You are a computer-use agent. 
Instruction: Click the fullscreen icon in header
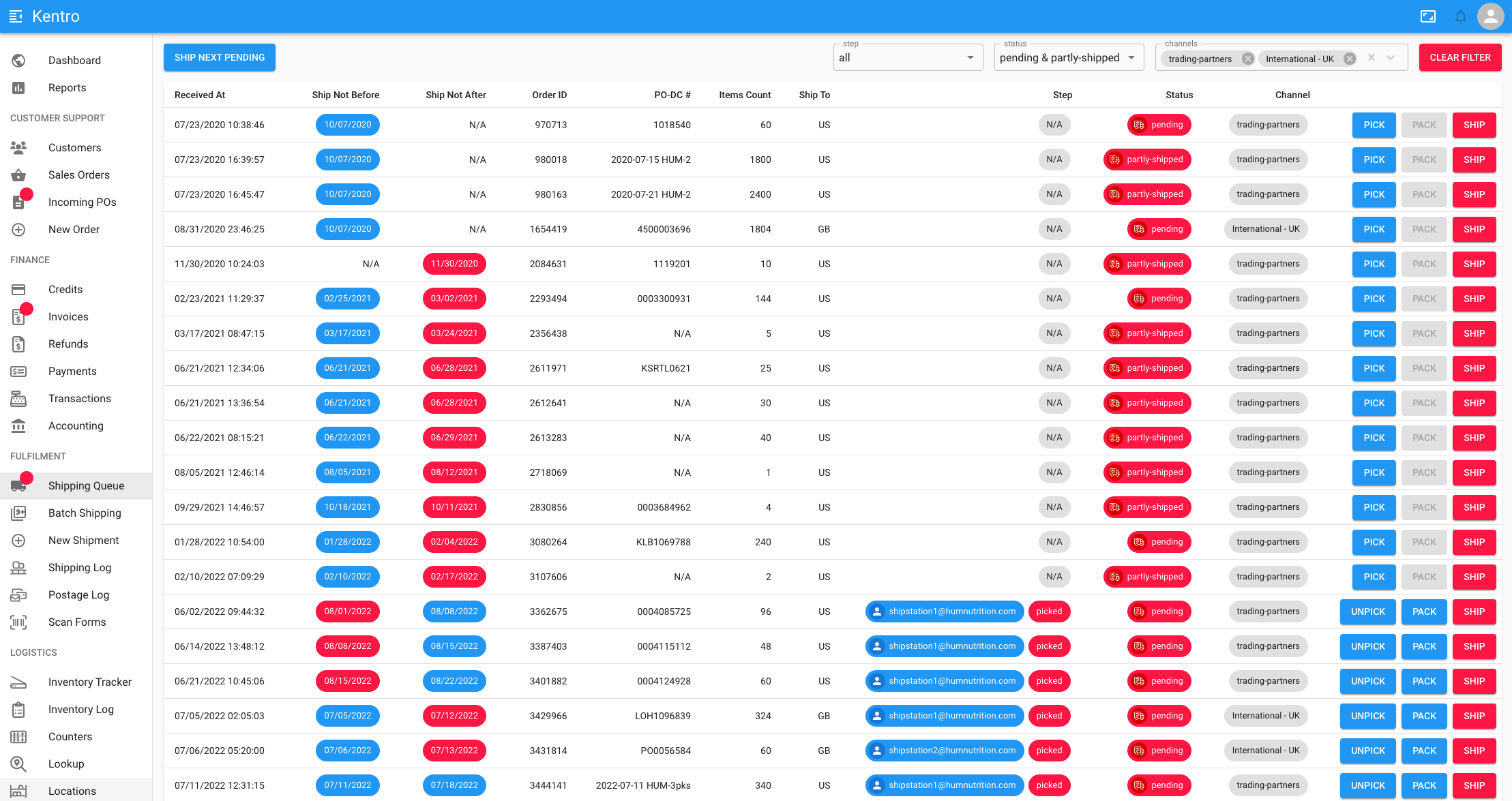coord(1427,16)
